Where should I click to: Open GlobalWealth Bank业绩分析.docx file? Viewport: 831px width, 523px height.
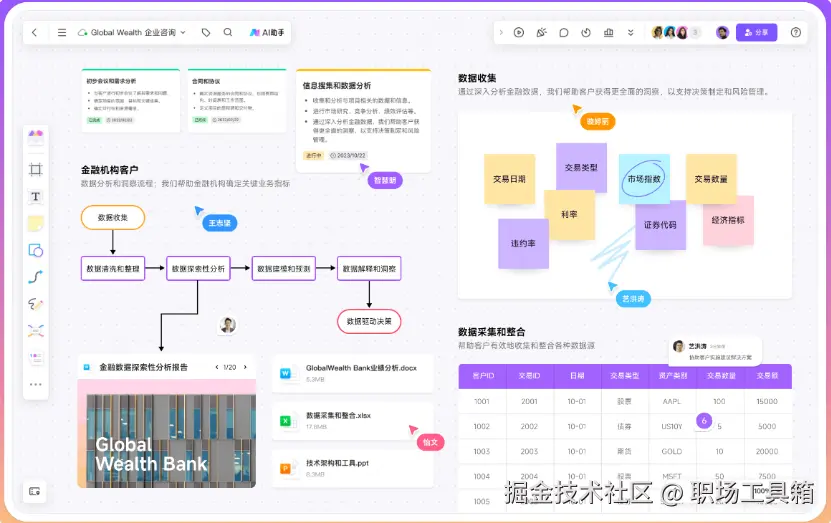coord(352,373)
